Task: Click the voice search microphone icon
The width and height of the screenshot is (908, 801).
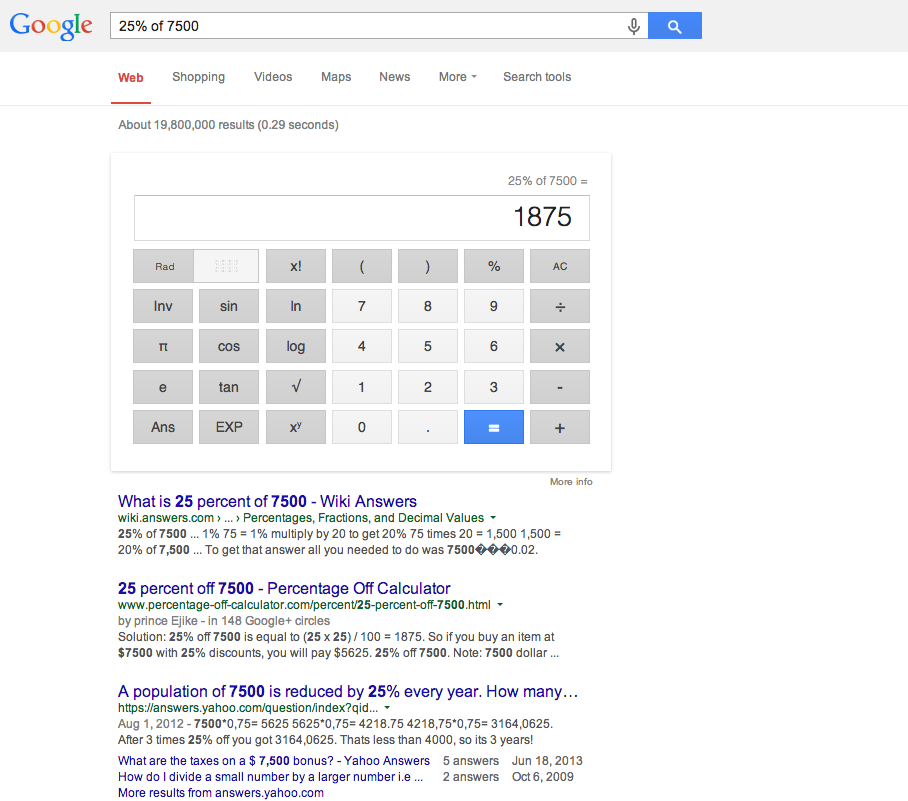Action: [634, 26]
